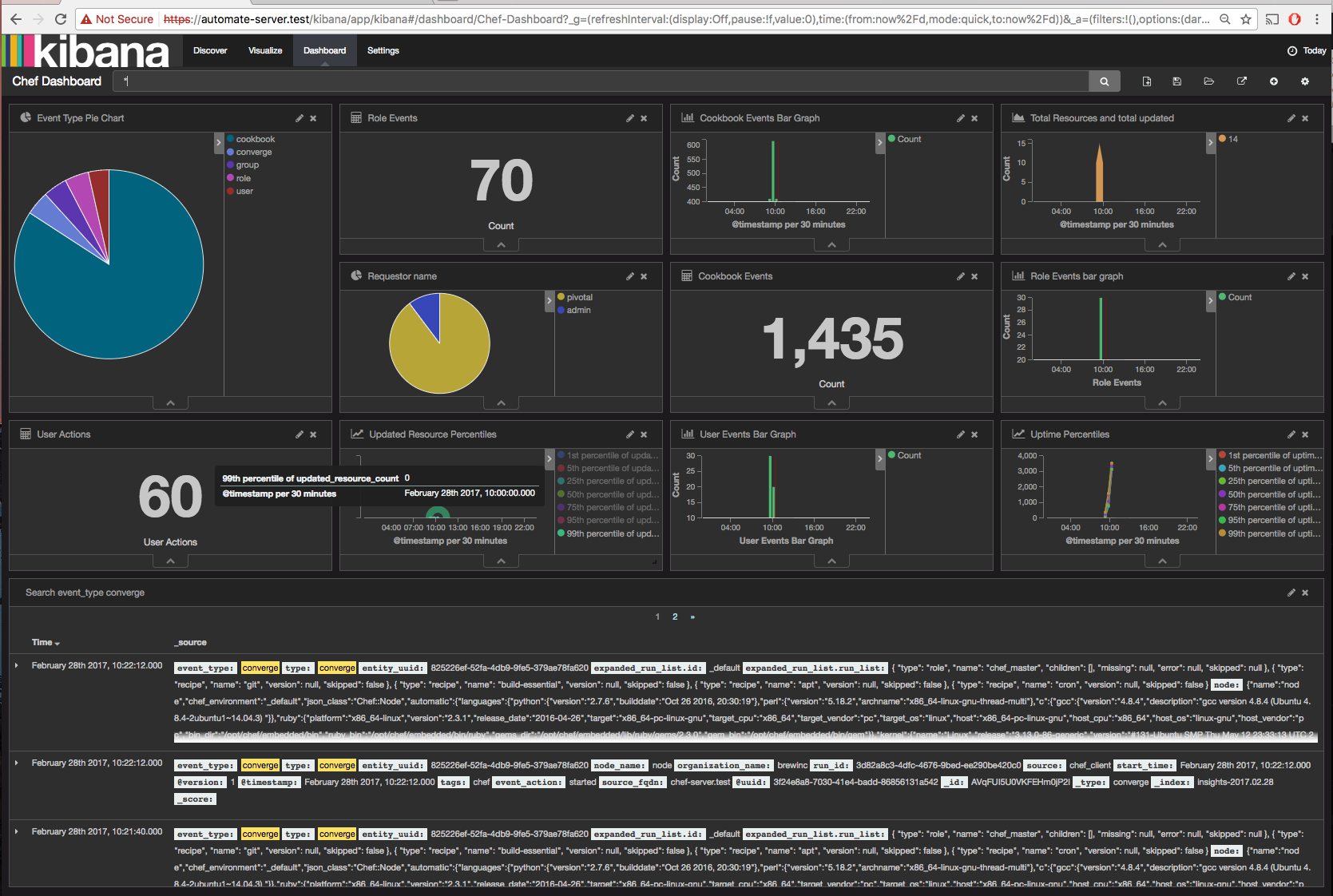Edit the Event Type Pie Chart panel
This screenshot has width=1333, height=896.
point(300,118)
